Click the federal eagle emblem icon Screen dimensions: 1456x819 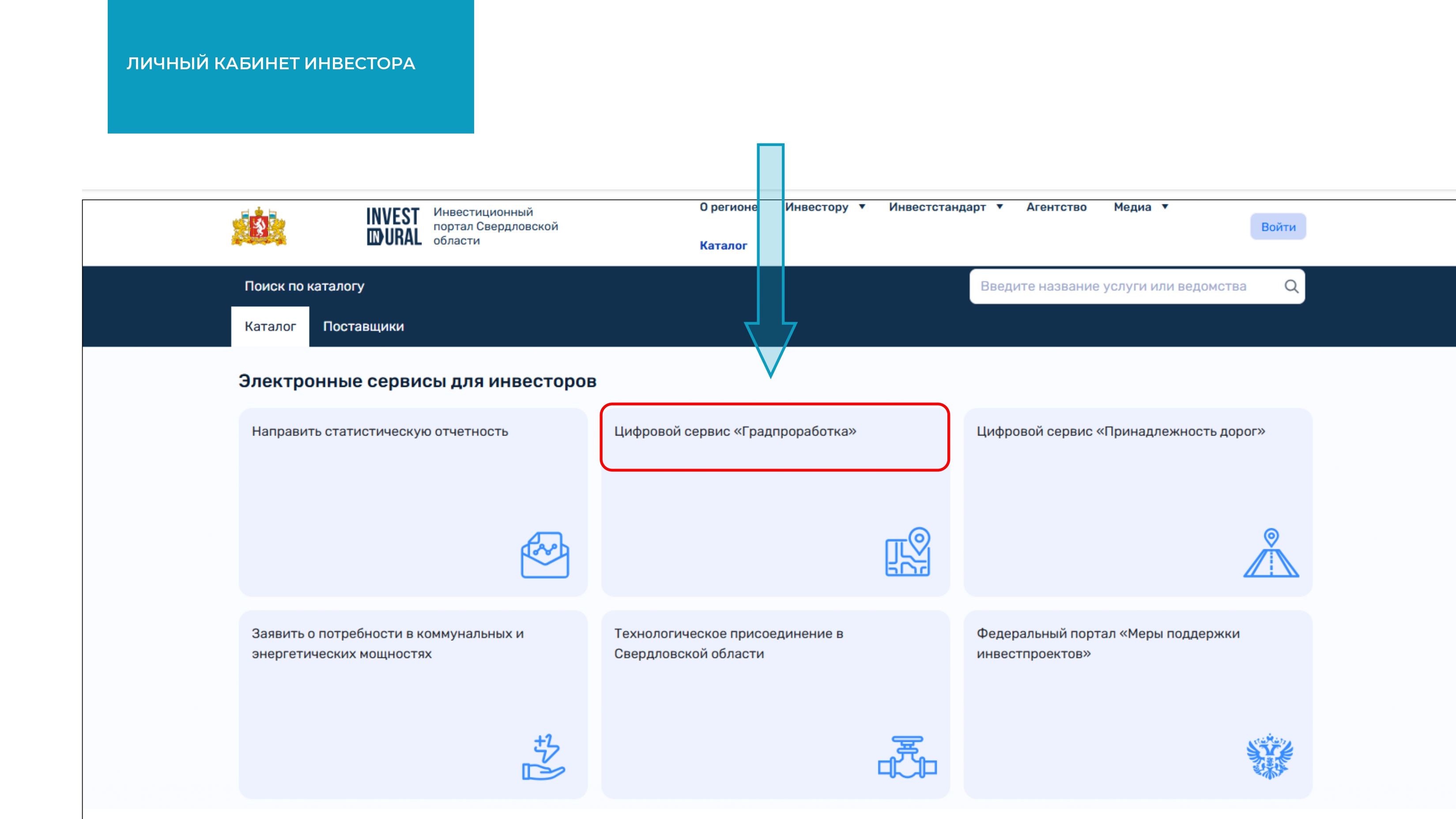pos(1270,756)
